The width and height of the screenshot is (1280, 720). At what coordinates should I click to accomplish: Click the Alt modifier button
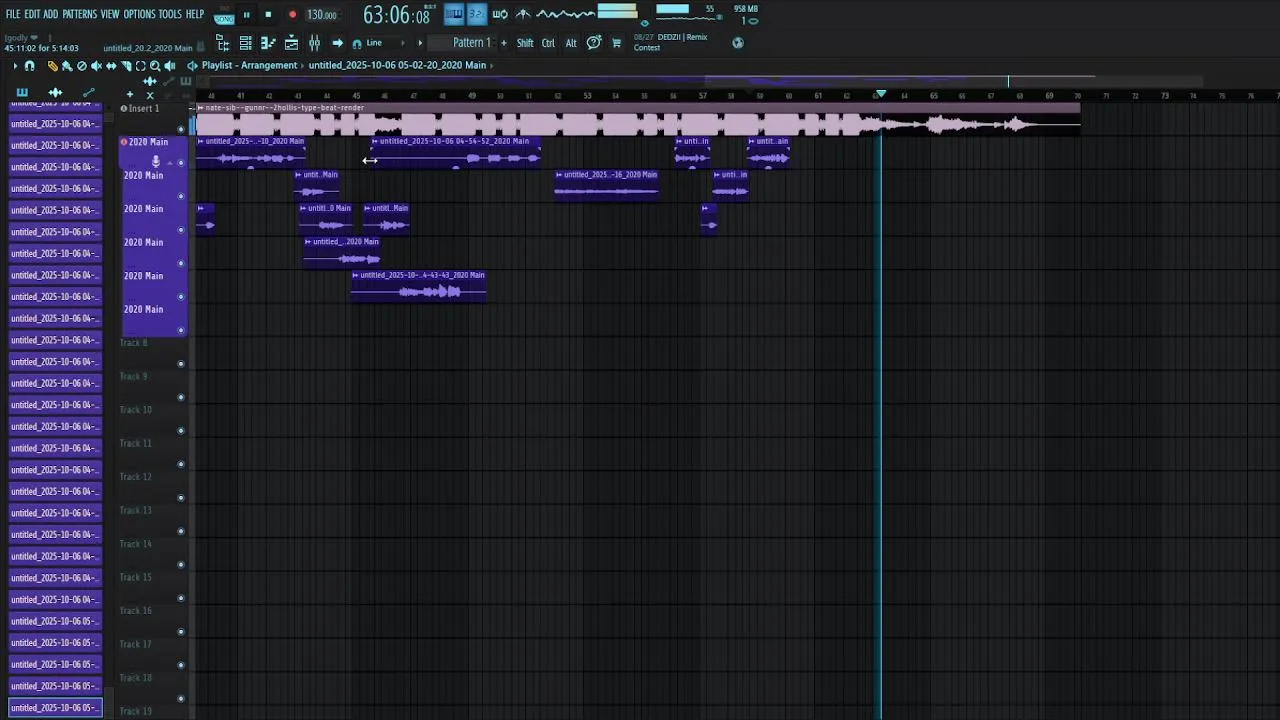tap(571, 43)
